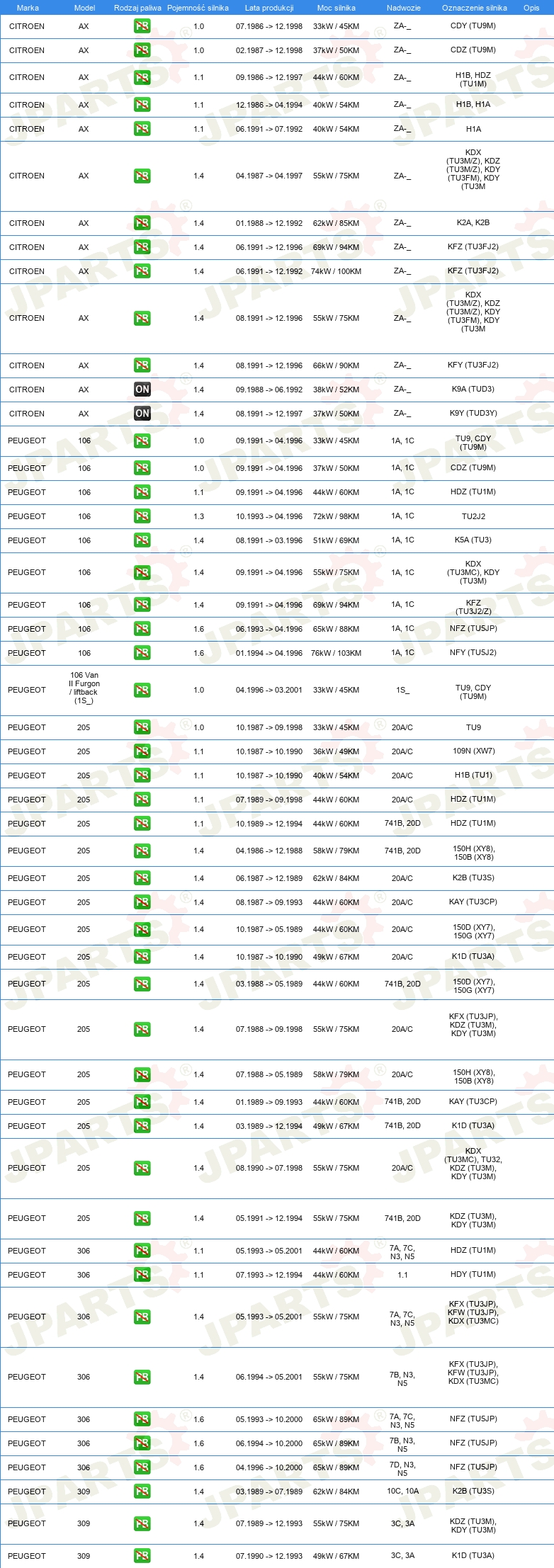Click the 06.1994 -> 10.2000 production dates
Viewport: 554px width, 1568px height.
point(269,1443)
